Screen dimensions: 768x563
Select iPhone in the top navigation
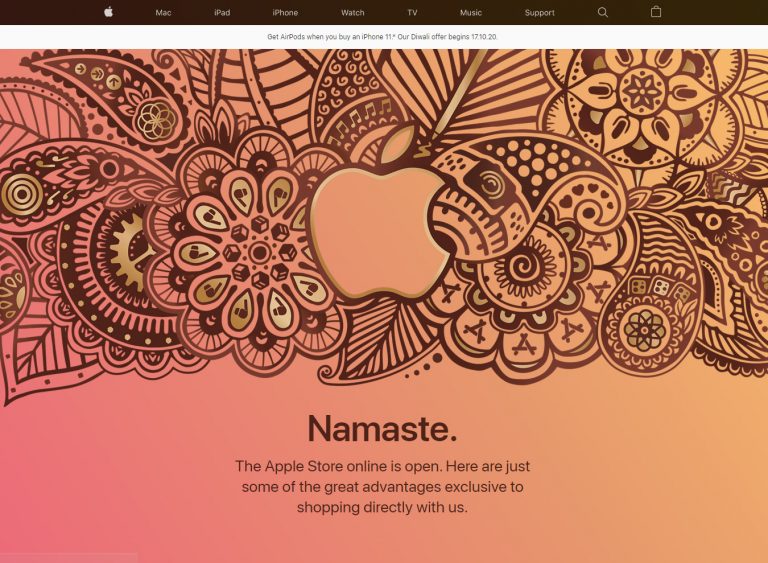click(285, 13)
